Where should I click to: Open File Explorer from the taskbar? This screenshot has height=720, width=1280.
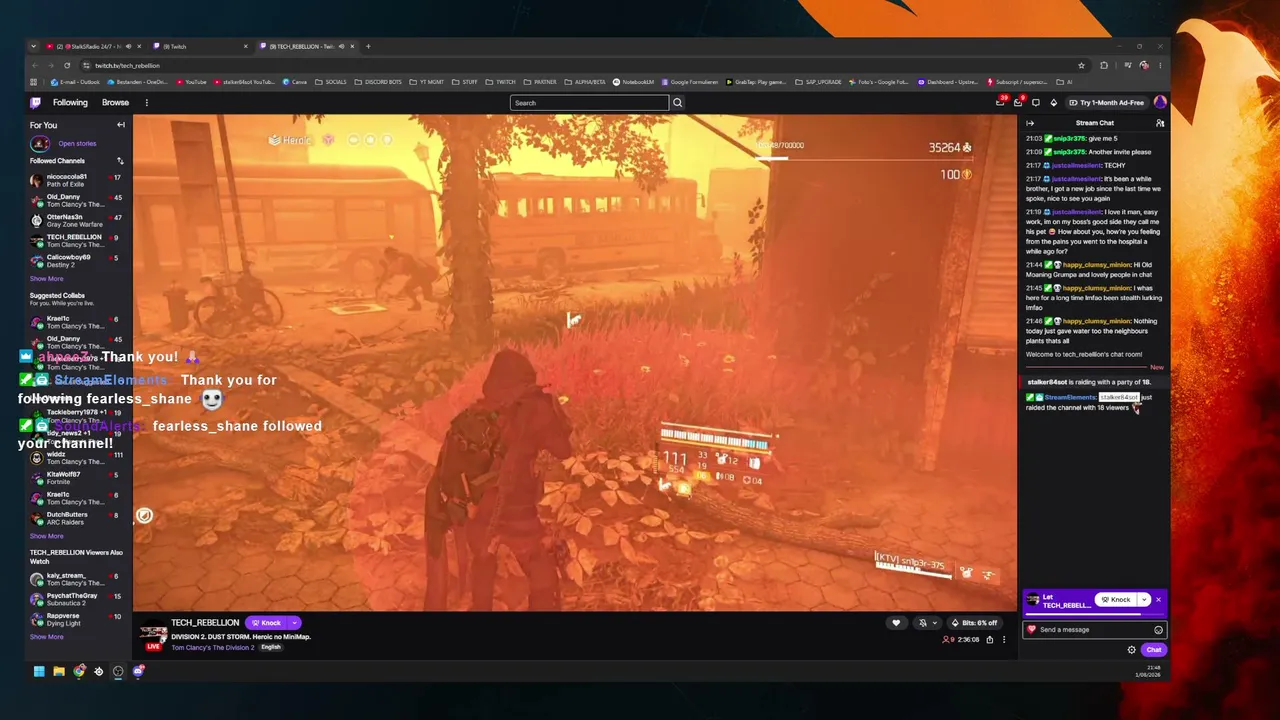[59, 671]
